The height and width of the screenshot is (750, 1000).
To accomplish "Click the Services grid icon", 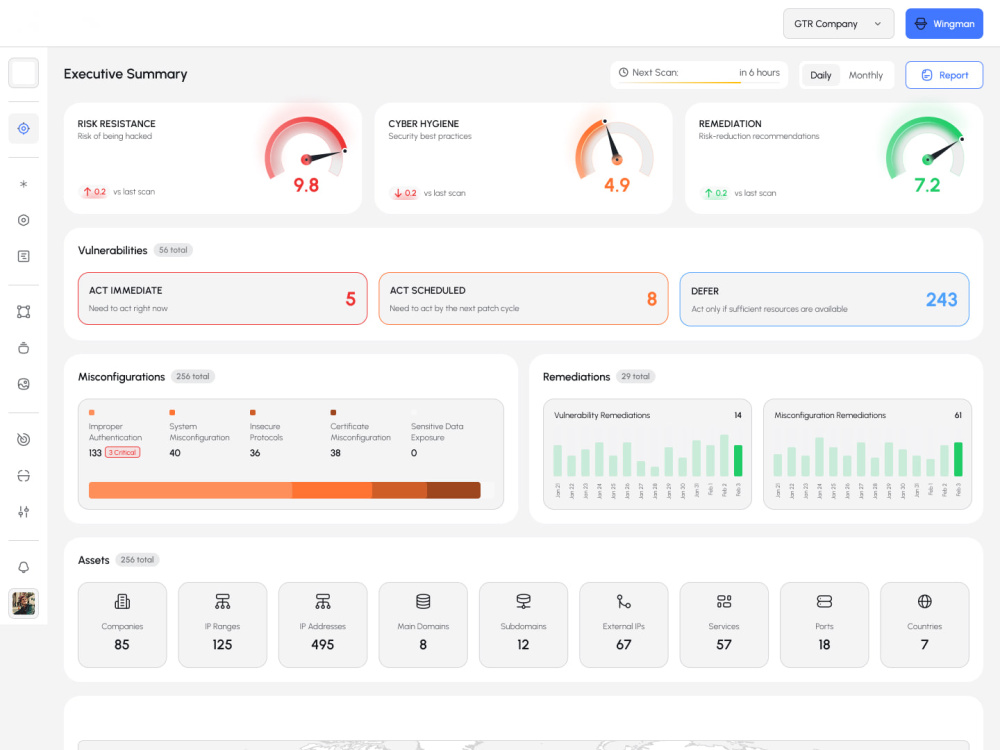I will click(x=724, y=601).
